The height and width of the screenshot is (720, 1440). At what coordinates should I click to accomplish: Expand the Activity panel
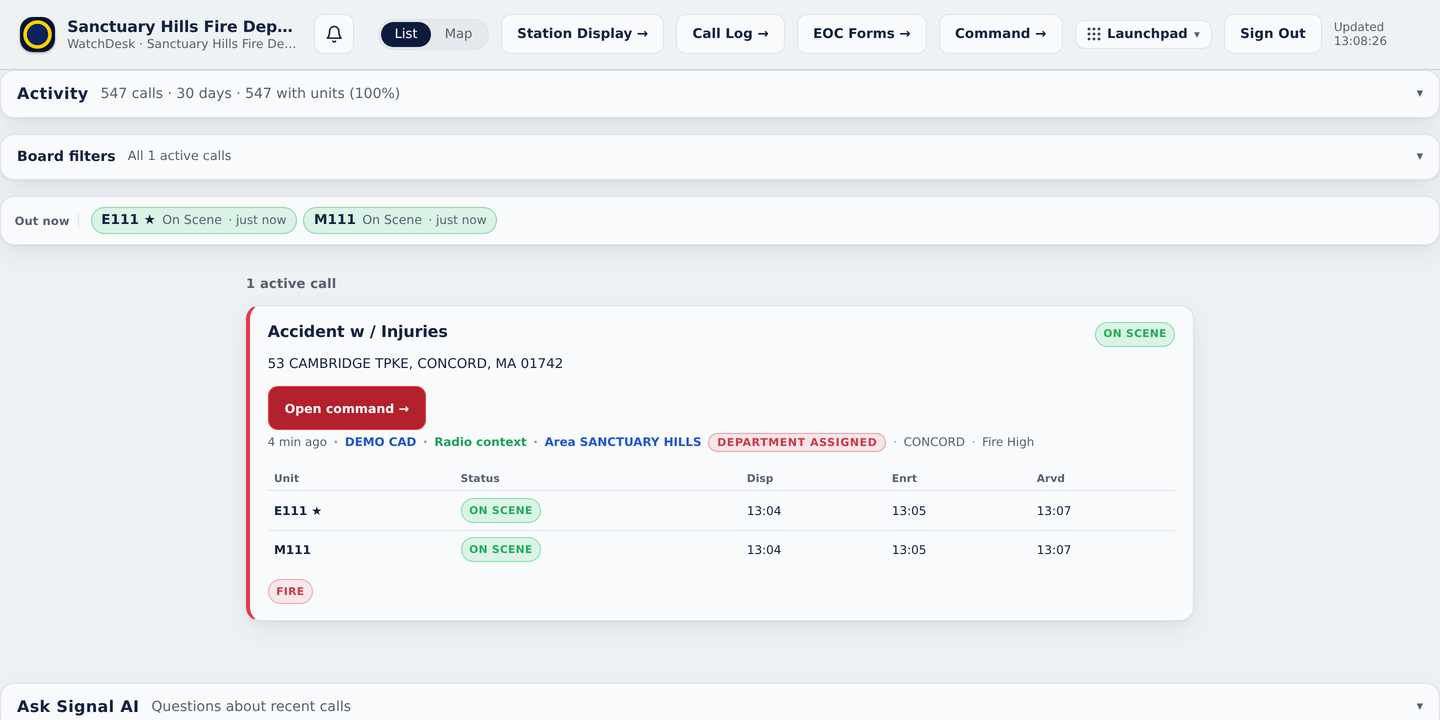[x=720, y=94]
